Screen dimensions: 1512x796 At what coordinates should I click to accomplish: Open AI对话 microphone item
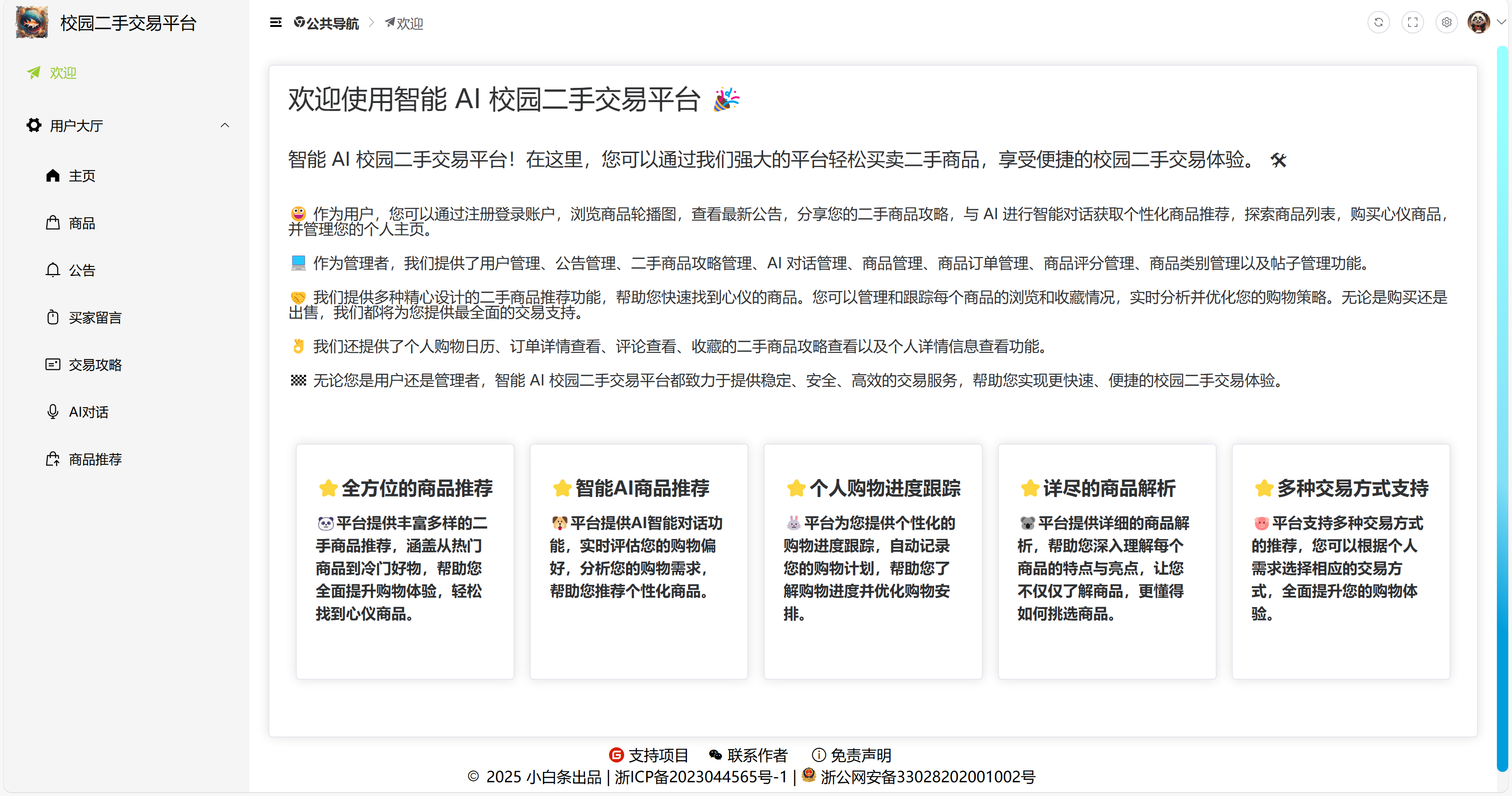point(88,412)
